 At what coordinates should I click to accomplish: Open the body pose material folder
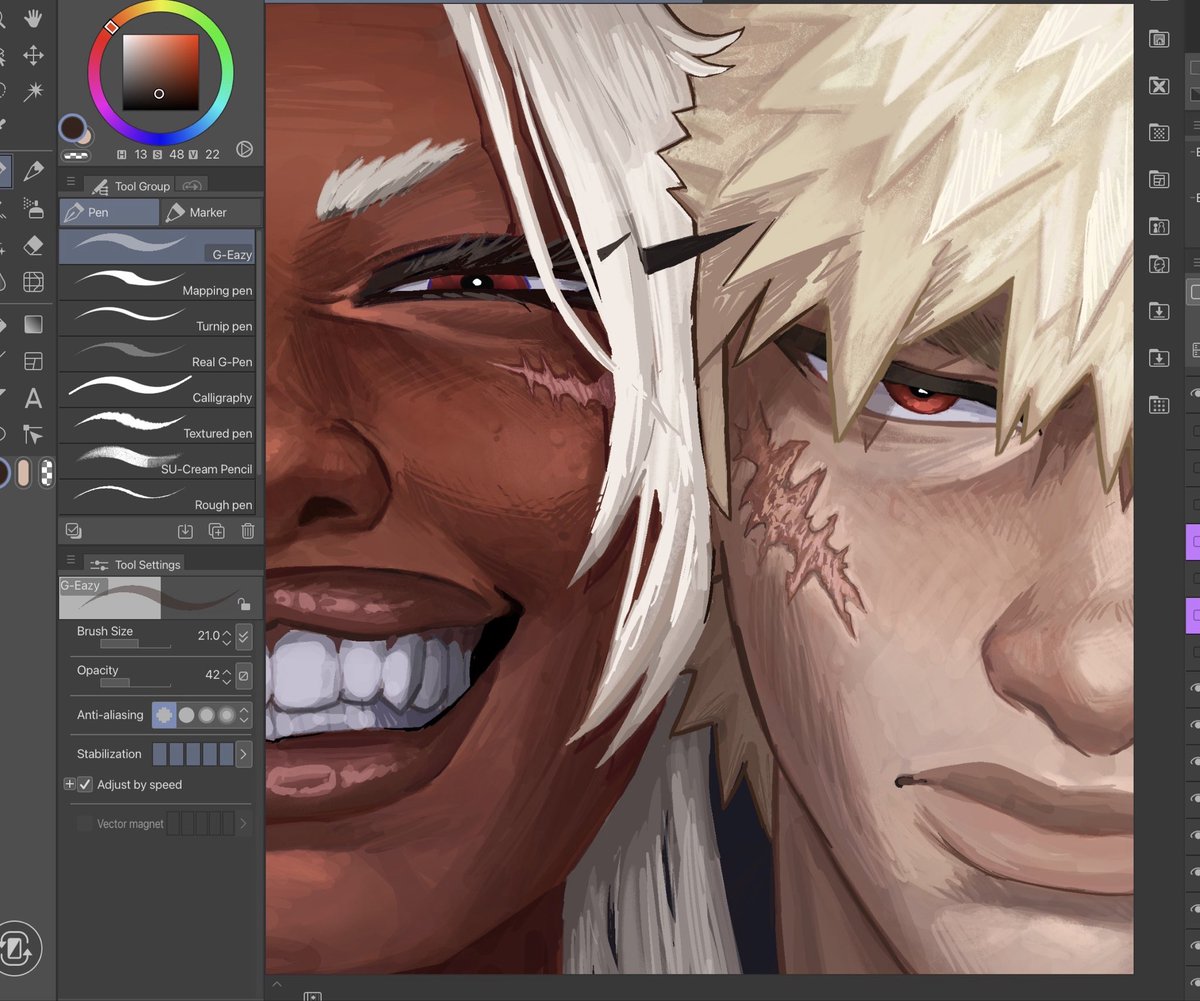coord(1159,226)
